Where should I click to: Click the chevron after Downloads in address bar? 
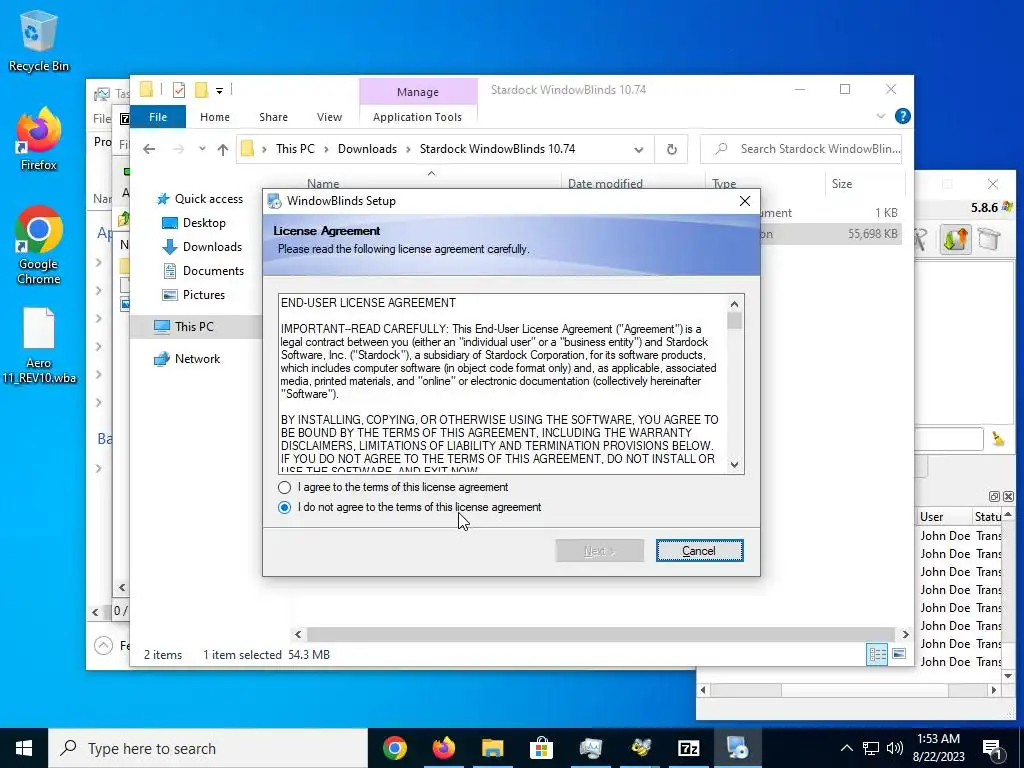pyautogui.click(x=408, y=150)
